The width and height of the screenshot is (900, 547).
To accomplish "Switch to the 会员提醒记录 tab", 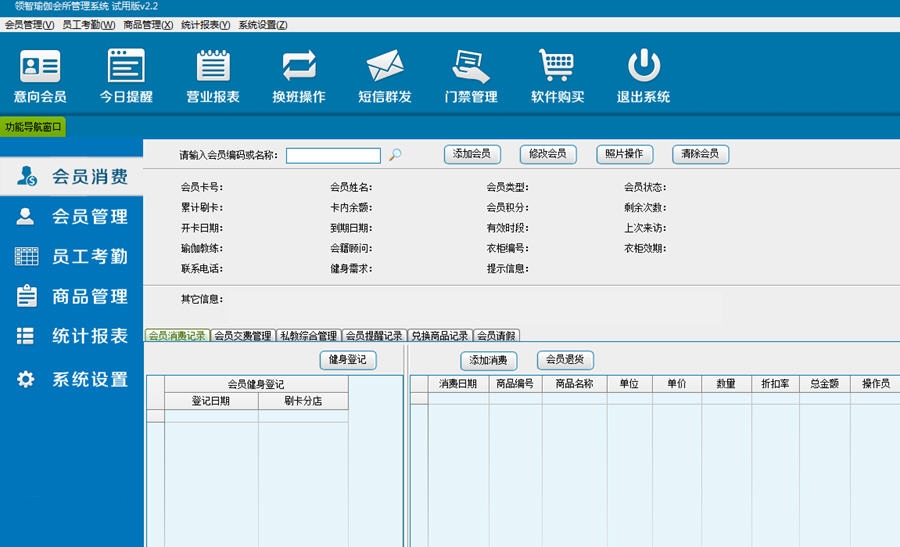I will [x=374, y=336].
